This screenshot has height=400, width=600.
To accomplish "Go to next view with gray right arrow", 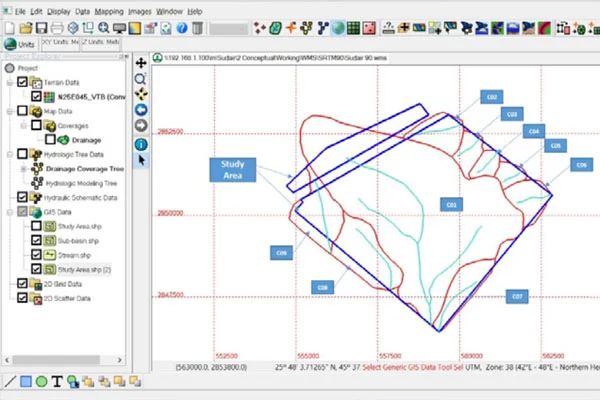I will point(141,126).
